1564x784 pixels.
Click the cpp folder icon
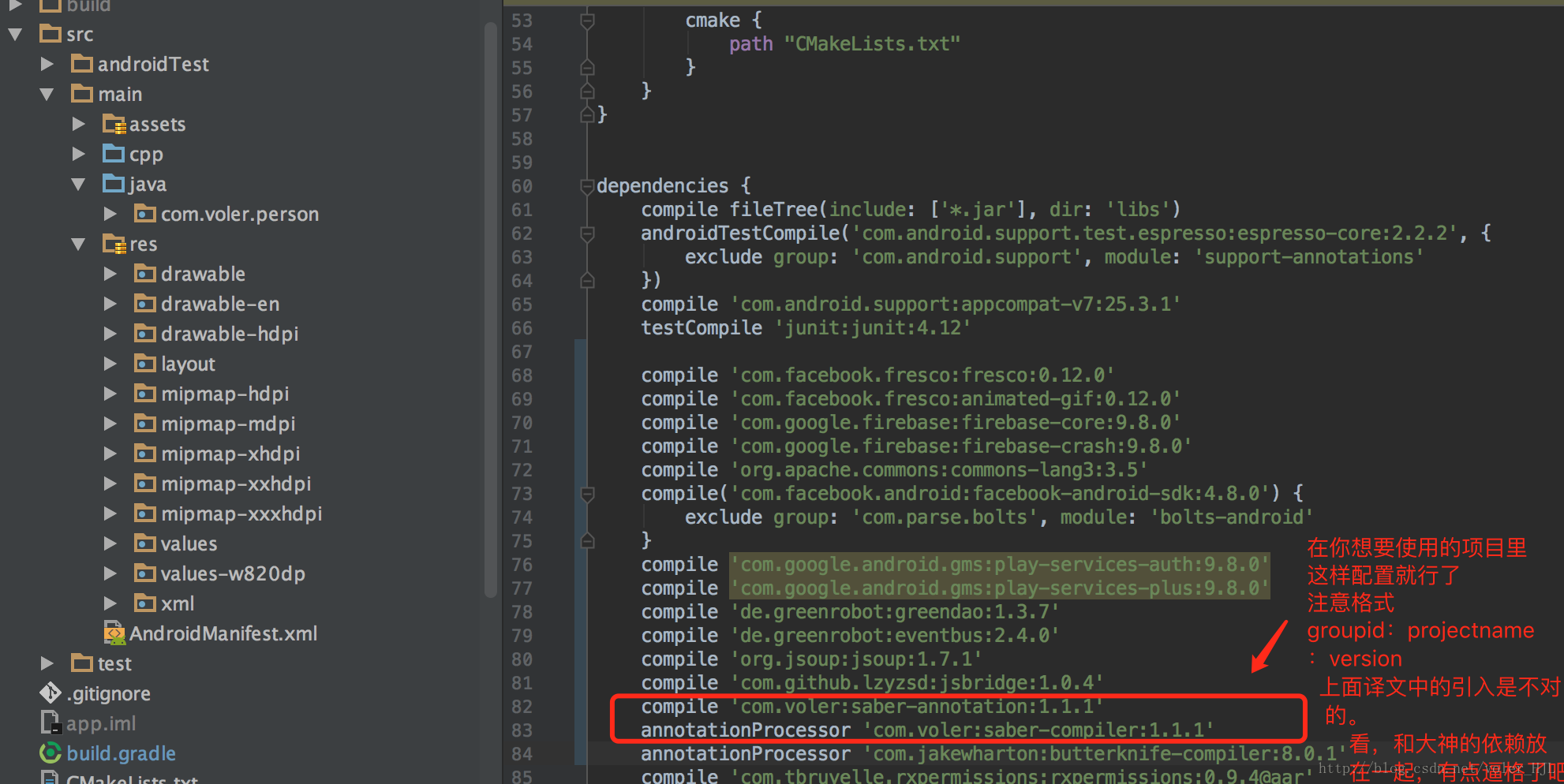[114, 153]
